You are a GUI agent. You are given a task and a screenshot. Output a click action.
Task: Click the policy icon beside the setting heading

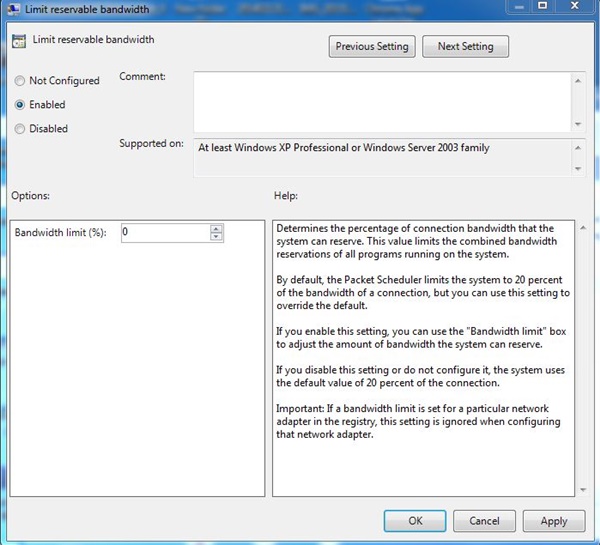pyautogui.click(x=19, y=42)
